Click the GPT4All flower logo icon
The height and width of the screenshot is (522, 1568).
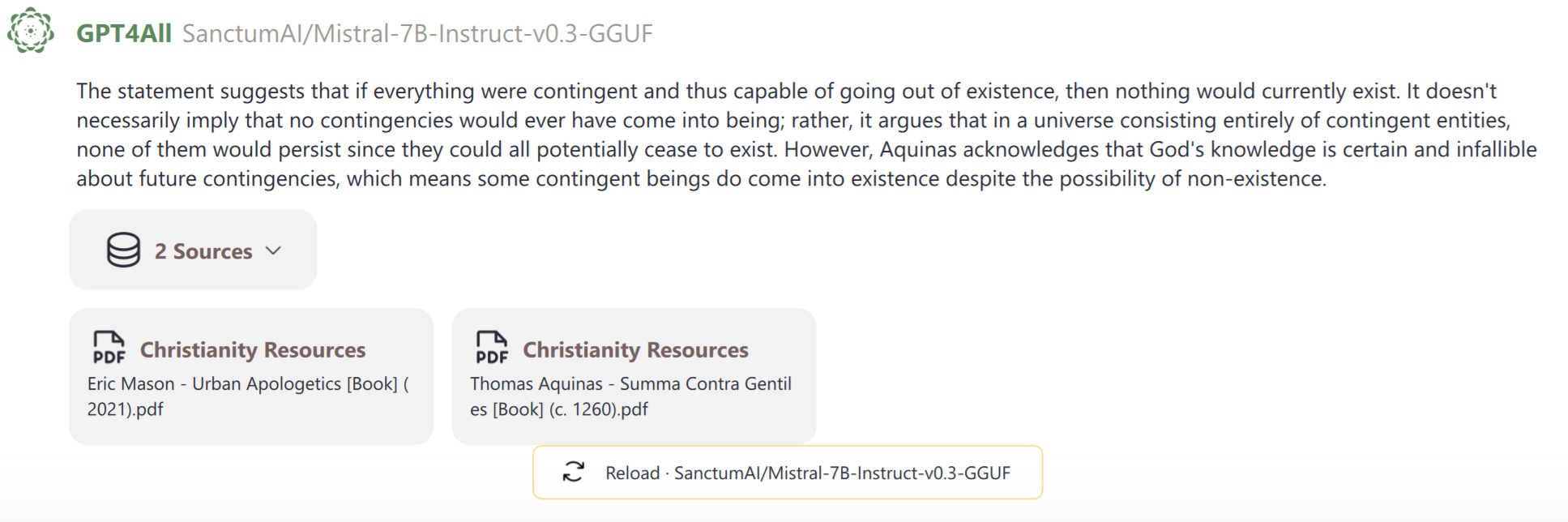click(31, 31)
